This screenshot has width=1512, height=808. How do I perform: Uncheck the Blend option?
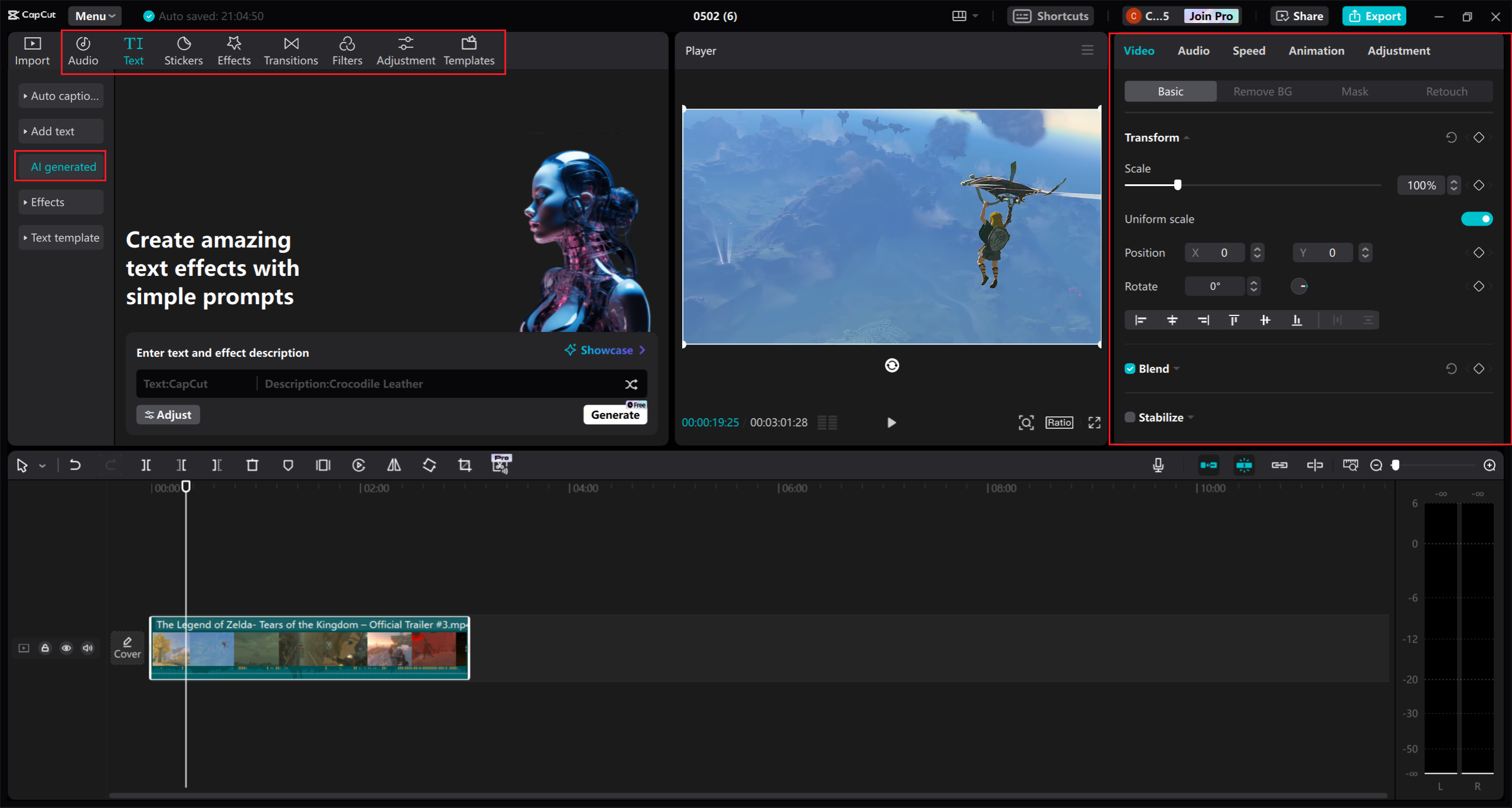[1129, 368]
